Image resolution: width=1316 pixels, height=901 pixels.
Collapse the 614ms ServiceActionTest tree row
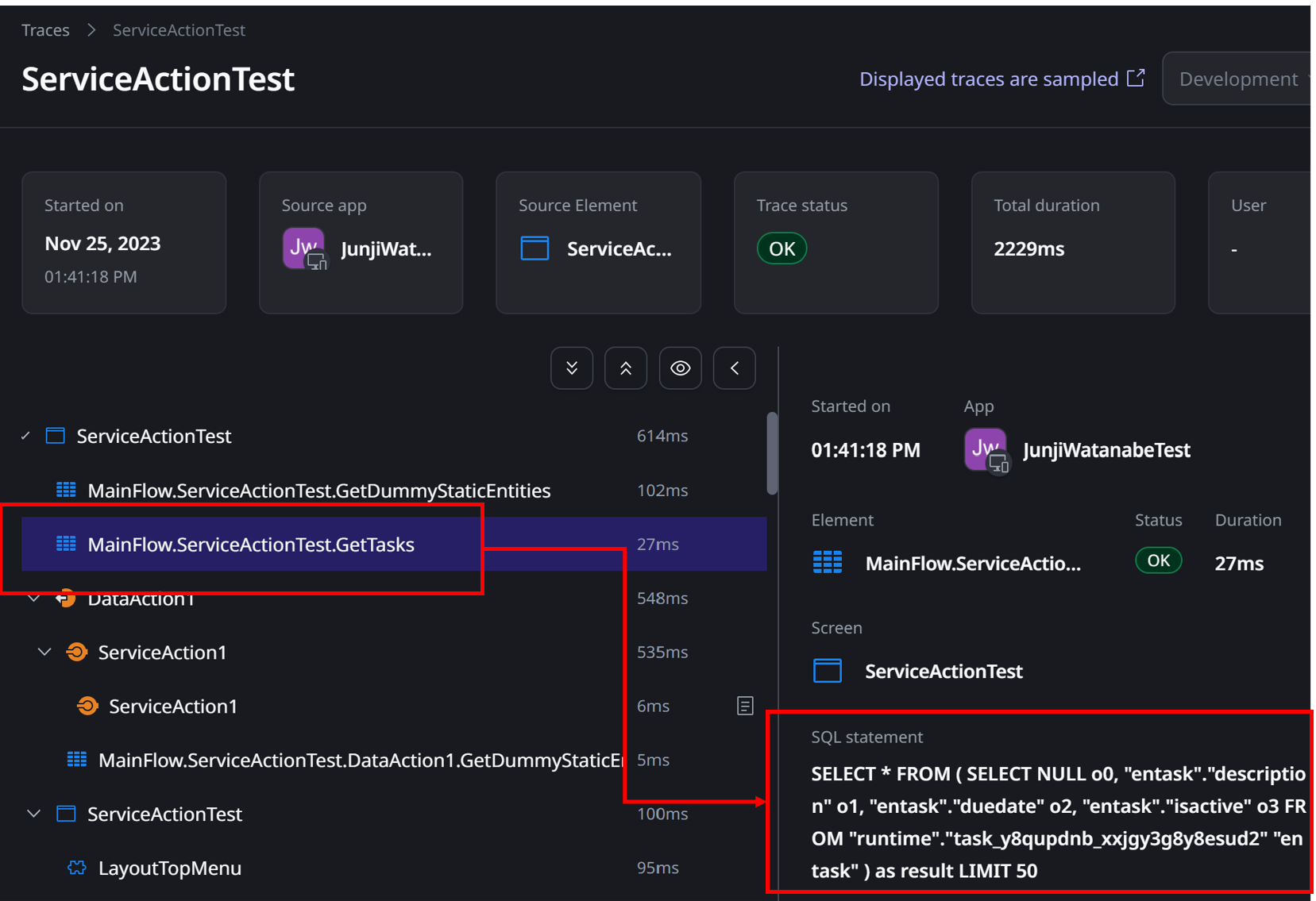pos(25,436)
